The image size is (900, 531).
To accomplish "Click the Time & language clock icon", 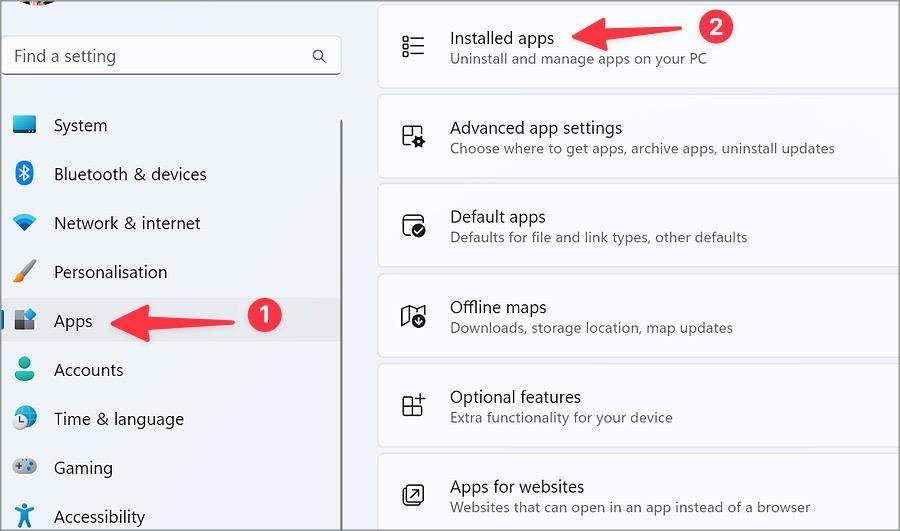I will pos(25,418).
